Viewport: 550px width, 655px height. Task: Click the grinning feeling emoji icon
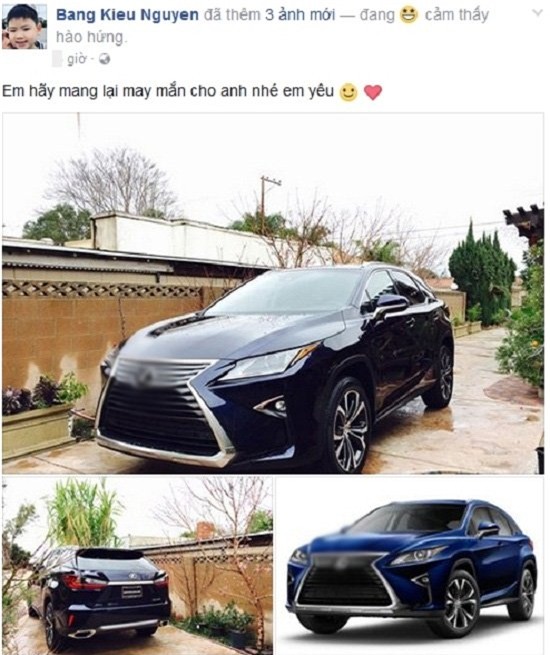click(408, 15)
